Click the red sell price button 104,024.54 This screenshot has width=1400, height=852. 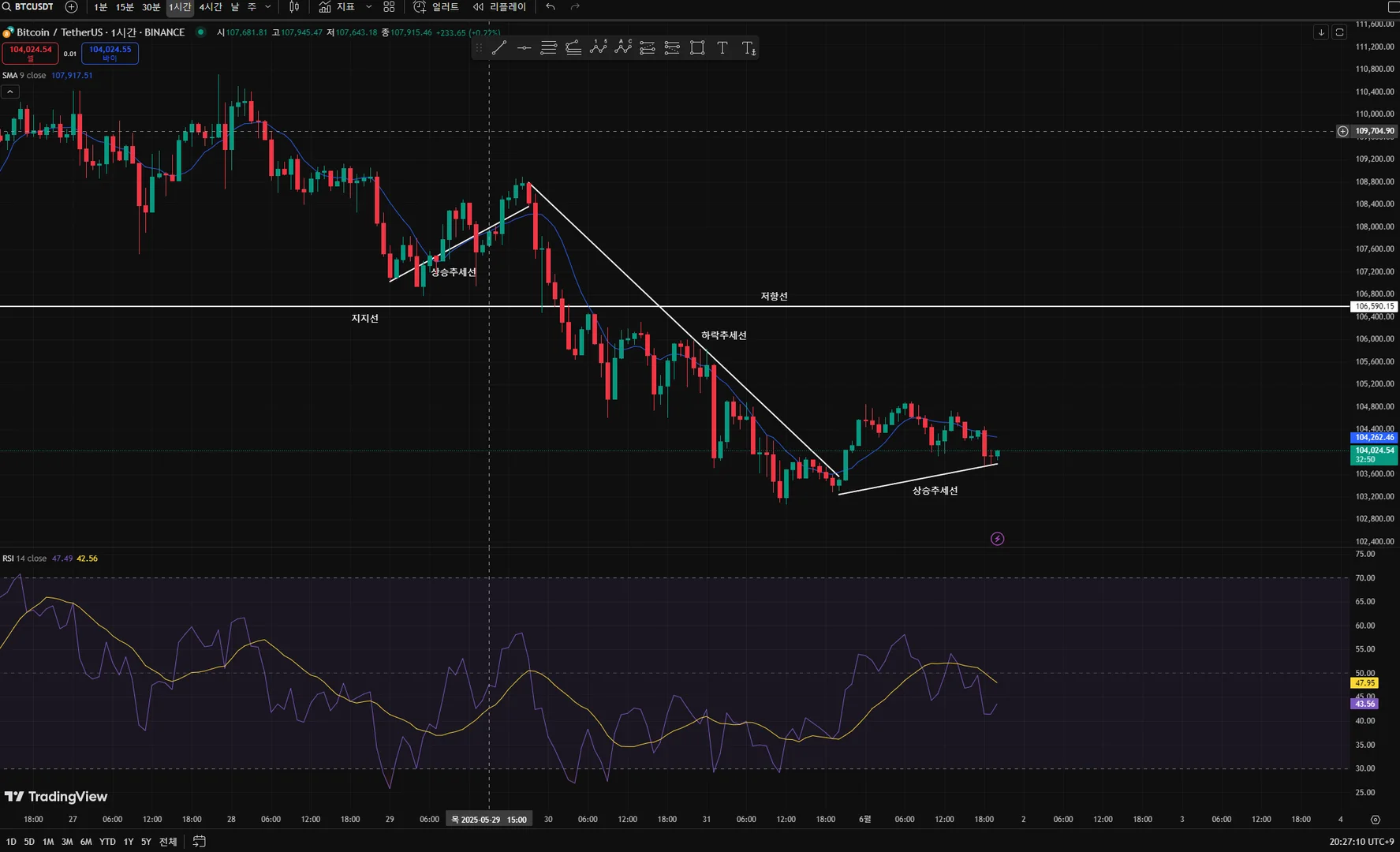tap(30, 53)
